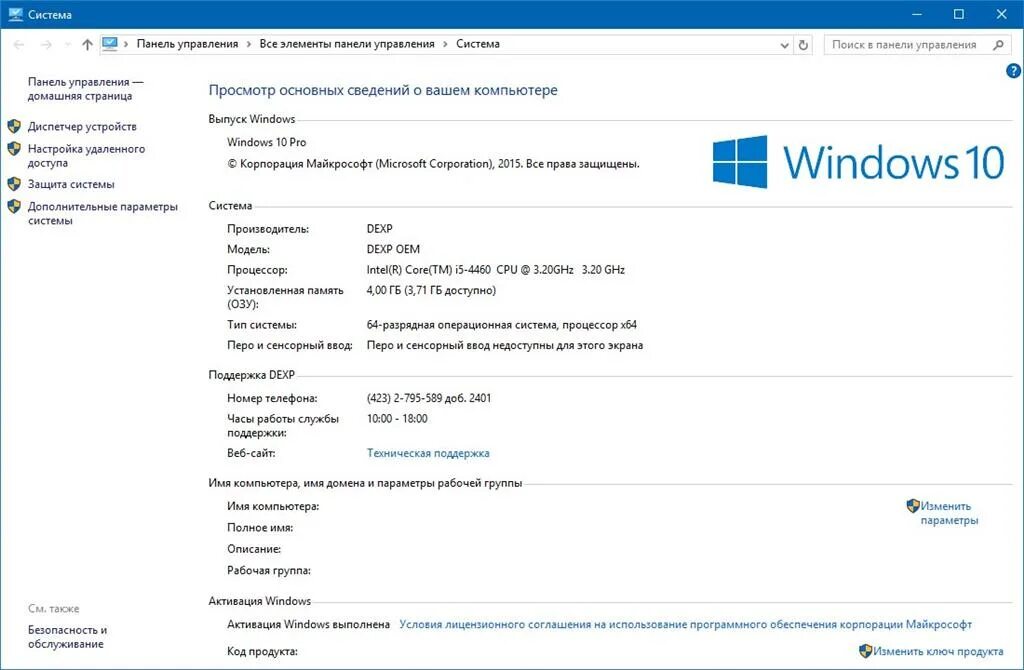Click the Все элементы панели управления breadcrumb
Image resolution: width=1024 pixels, height=670 pixels.
coord(347,44)
